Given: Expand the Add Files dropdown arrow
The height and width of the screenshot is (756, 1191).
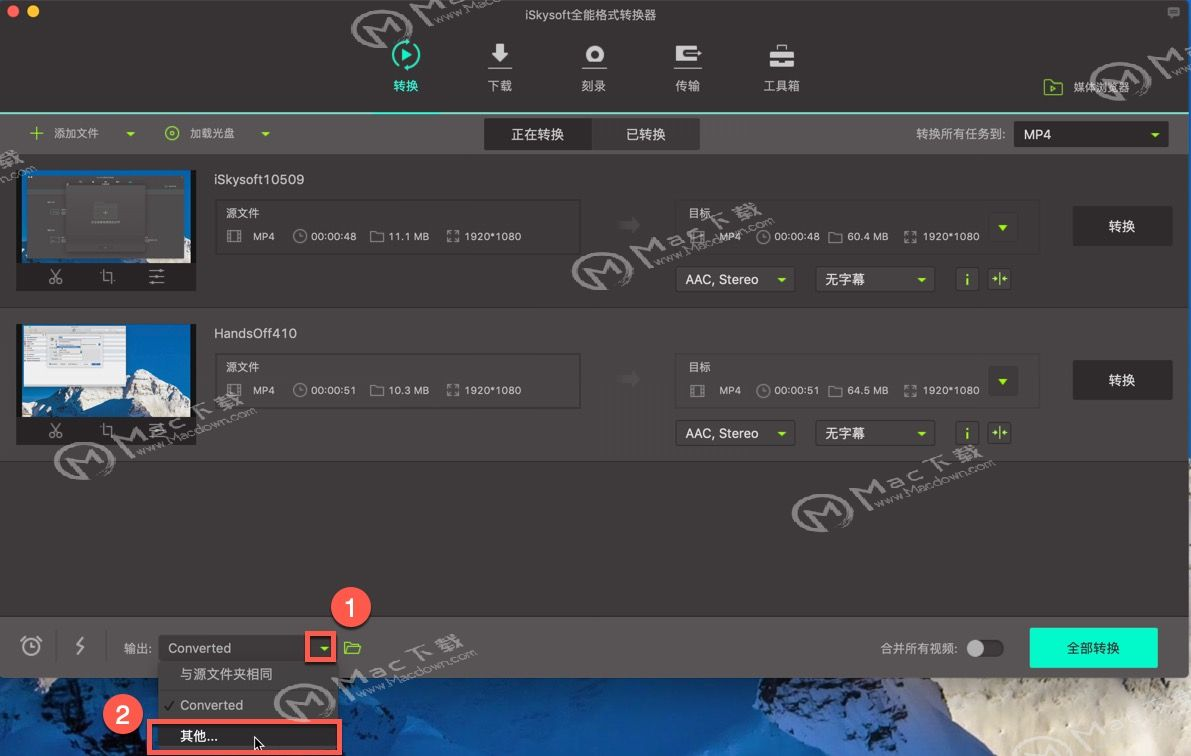Looking at the screenshot, I should (131, 134).
